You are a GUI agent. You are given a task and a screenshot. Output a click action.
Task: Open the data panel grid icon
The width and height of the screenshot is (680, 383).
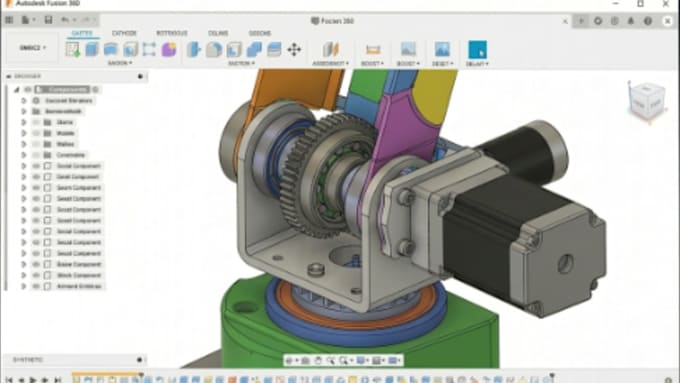click(9, 20)
